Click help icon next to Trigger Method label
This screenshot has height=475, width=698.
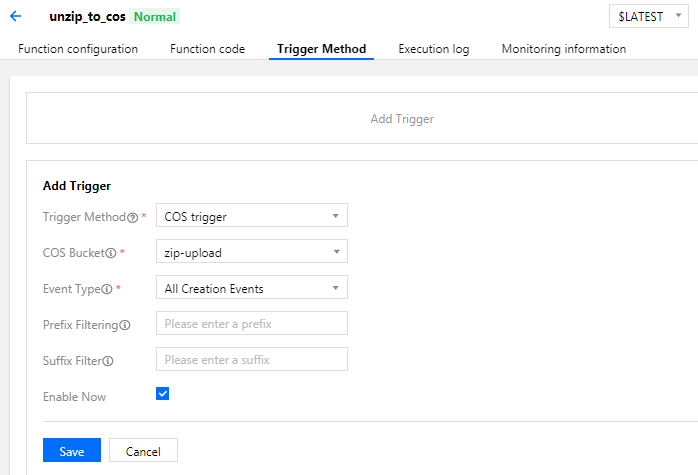click(x=133, y=218)
